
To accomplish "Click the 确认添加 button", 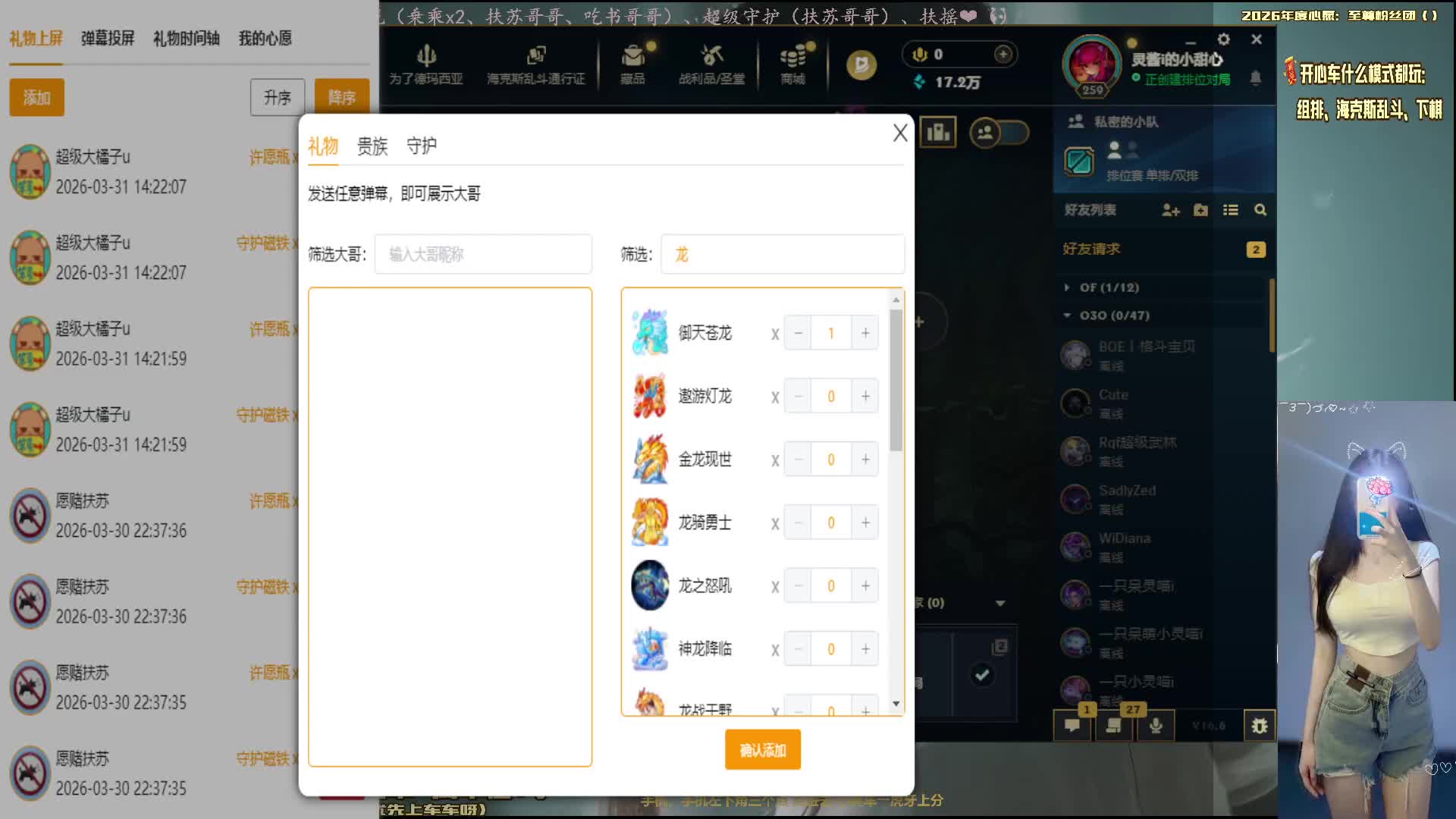I will click(x=763, y=750).
